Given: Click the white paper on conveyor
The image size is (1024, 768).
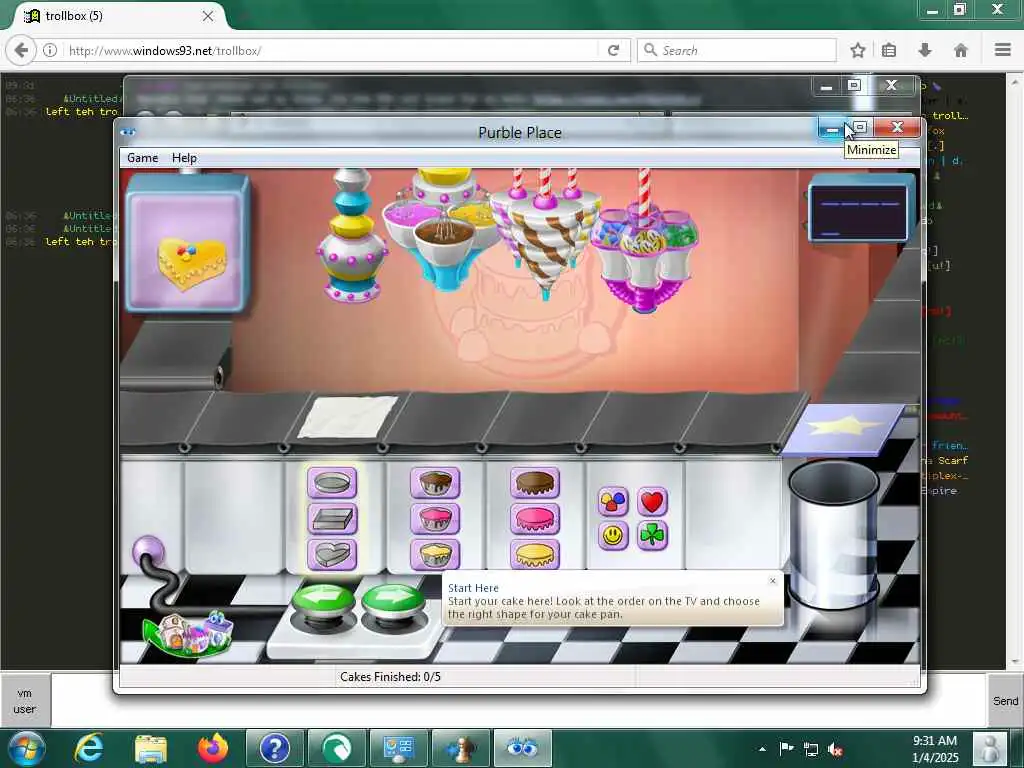Looking at the screenshot, I should click(348, 417).
